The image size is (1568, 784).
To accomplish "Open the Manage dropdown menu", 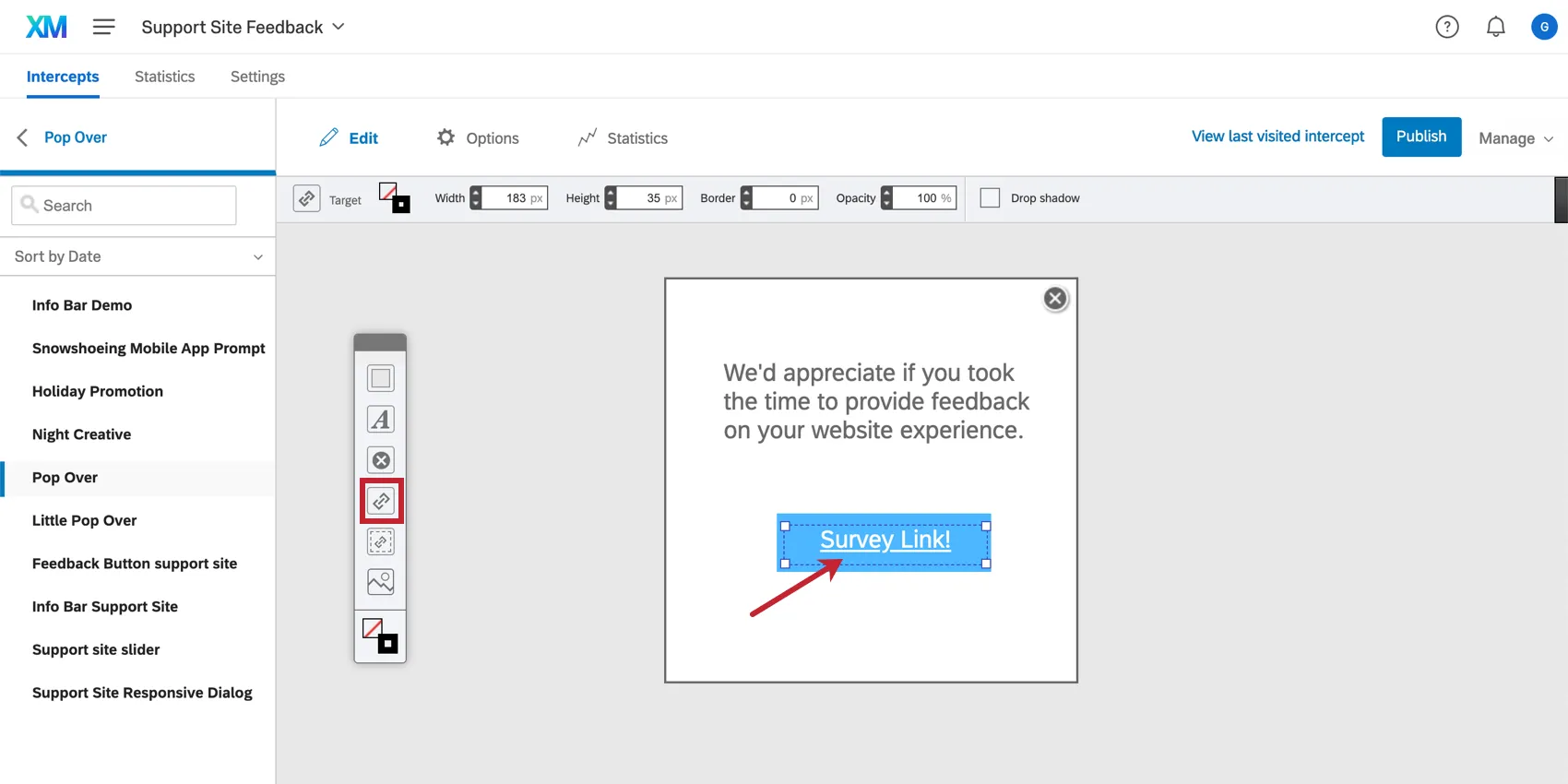I will coord(1515,138).
